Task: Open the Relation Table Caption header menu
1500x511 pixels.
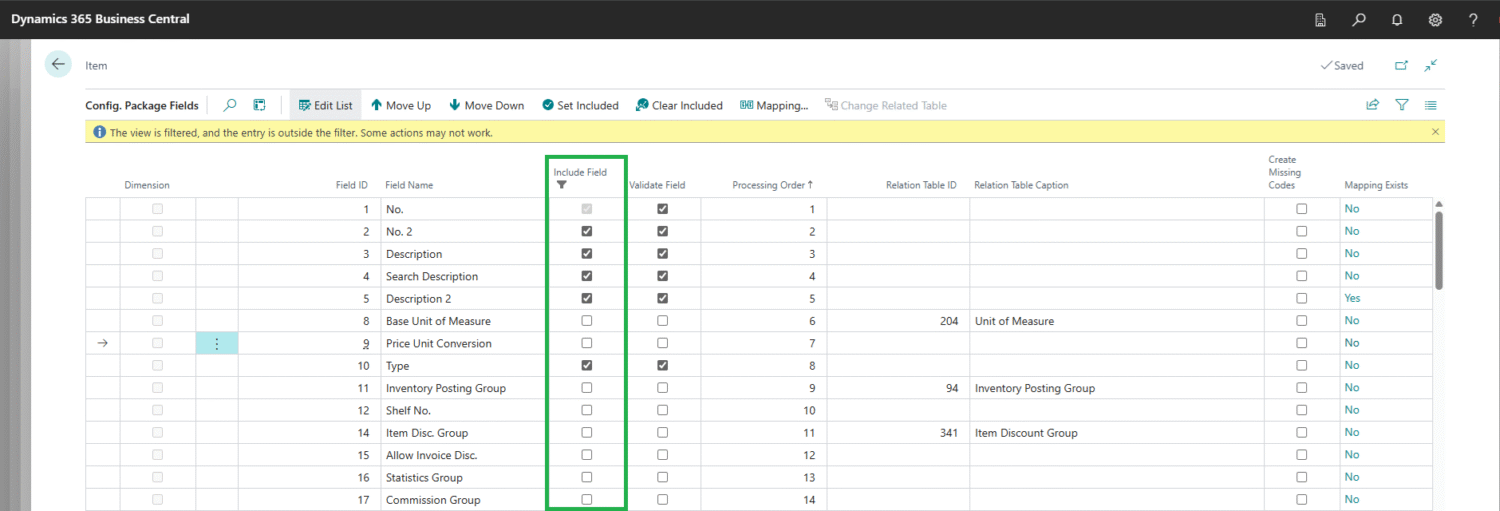Action: 1021,185
